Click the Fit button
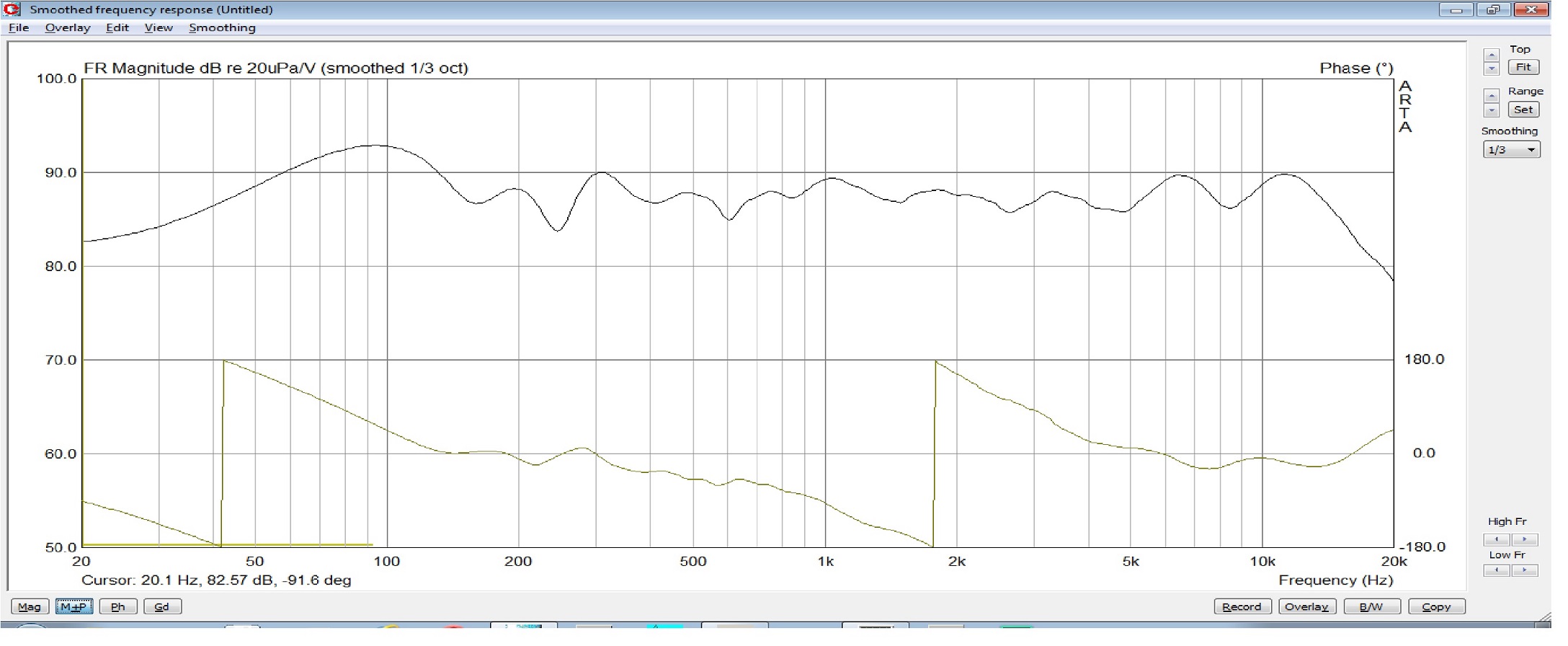 [1523, 67]
